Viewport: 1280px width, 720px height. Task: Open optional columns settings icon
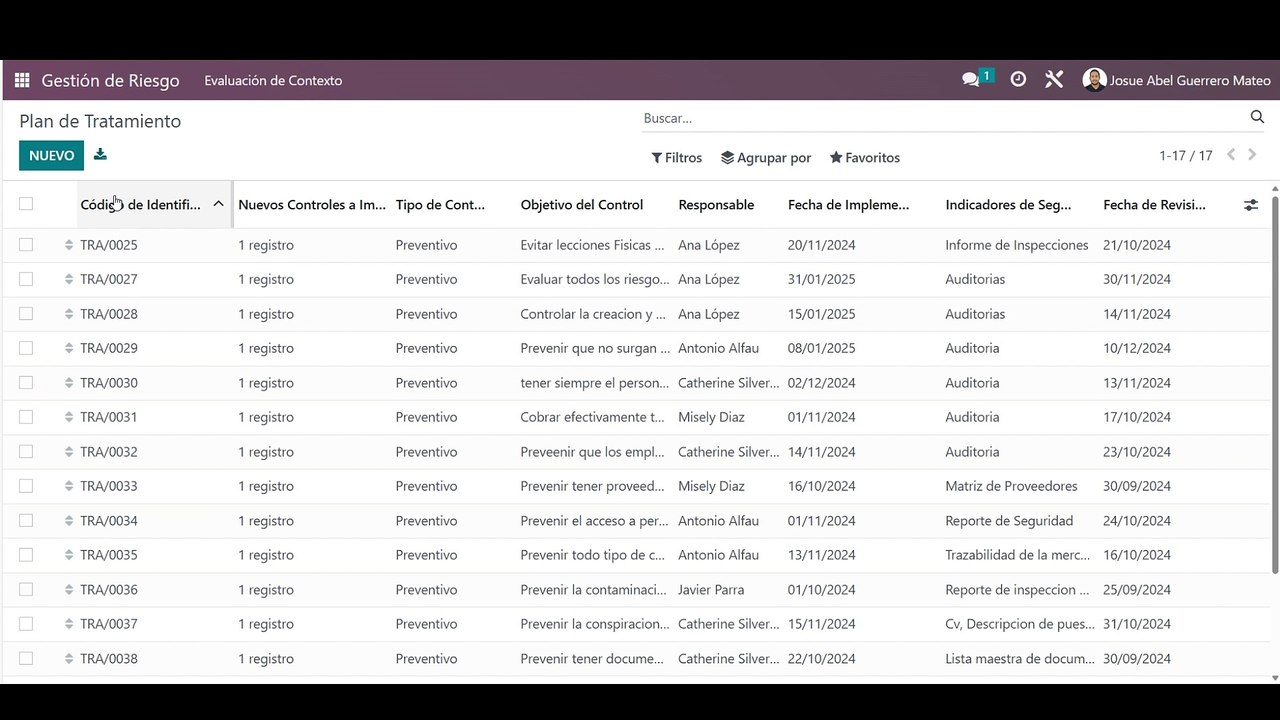pos(1250,205)
